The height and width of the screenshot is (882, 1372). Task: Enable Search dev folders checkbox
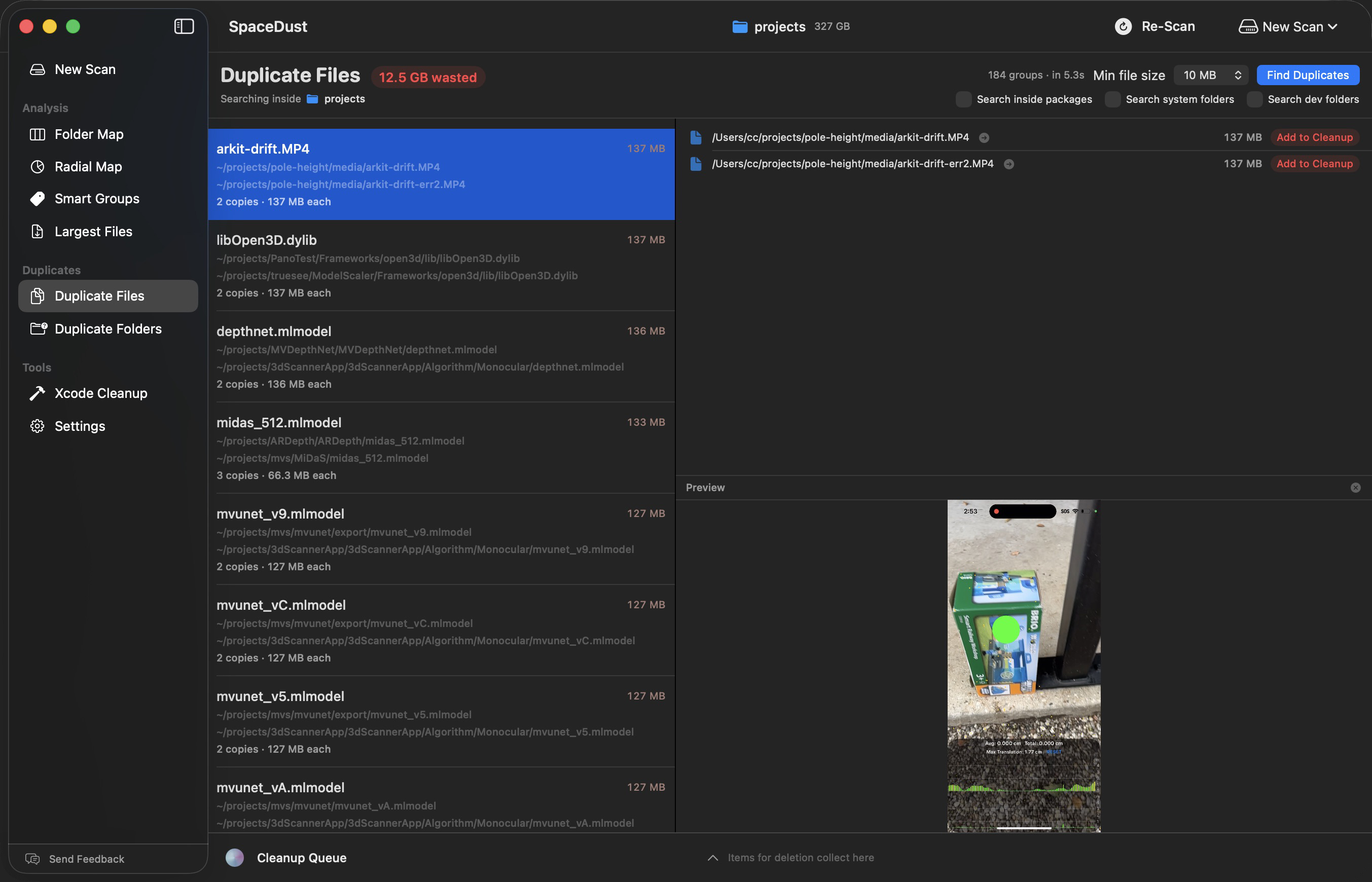1254,99
